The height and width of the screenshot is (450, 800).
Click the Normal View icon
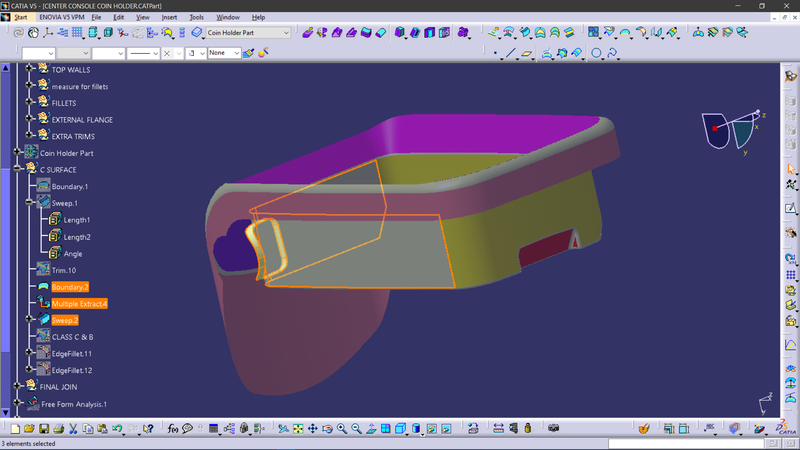click(x=371, y=429)
